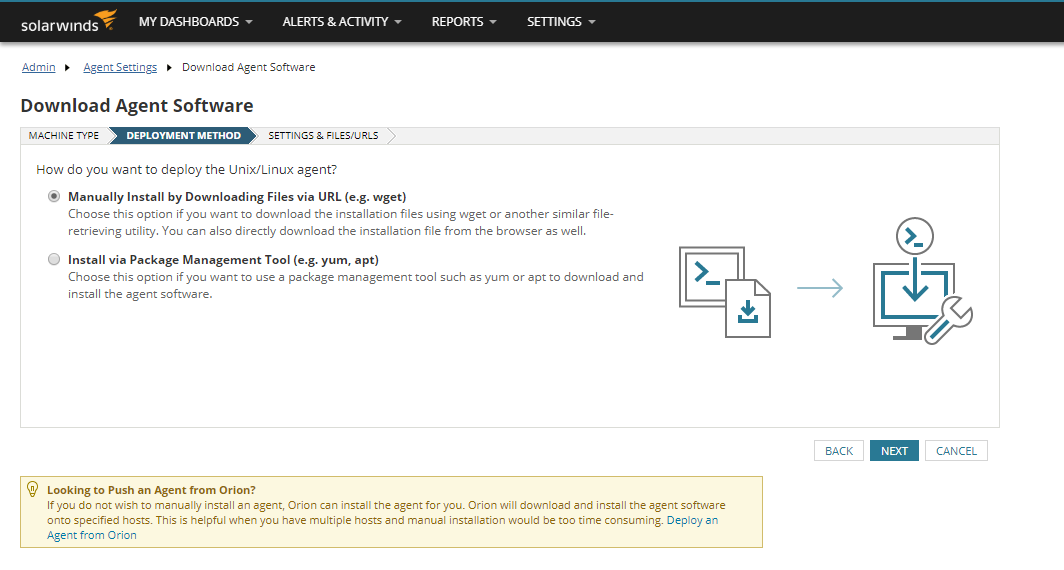The image size is (1064, 570).
Task: Click the Download Agent Software heading
Action: point(137,106)
